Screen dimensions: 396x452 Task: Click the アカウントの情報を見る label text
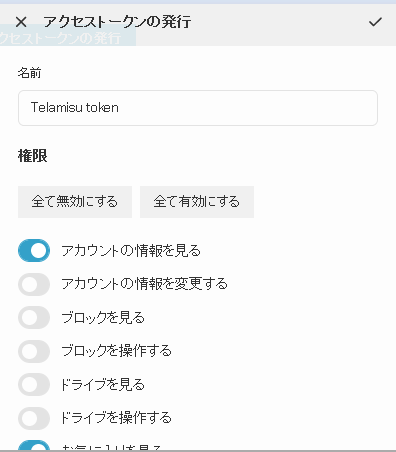pos(131,250)
